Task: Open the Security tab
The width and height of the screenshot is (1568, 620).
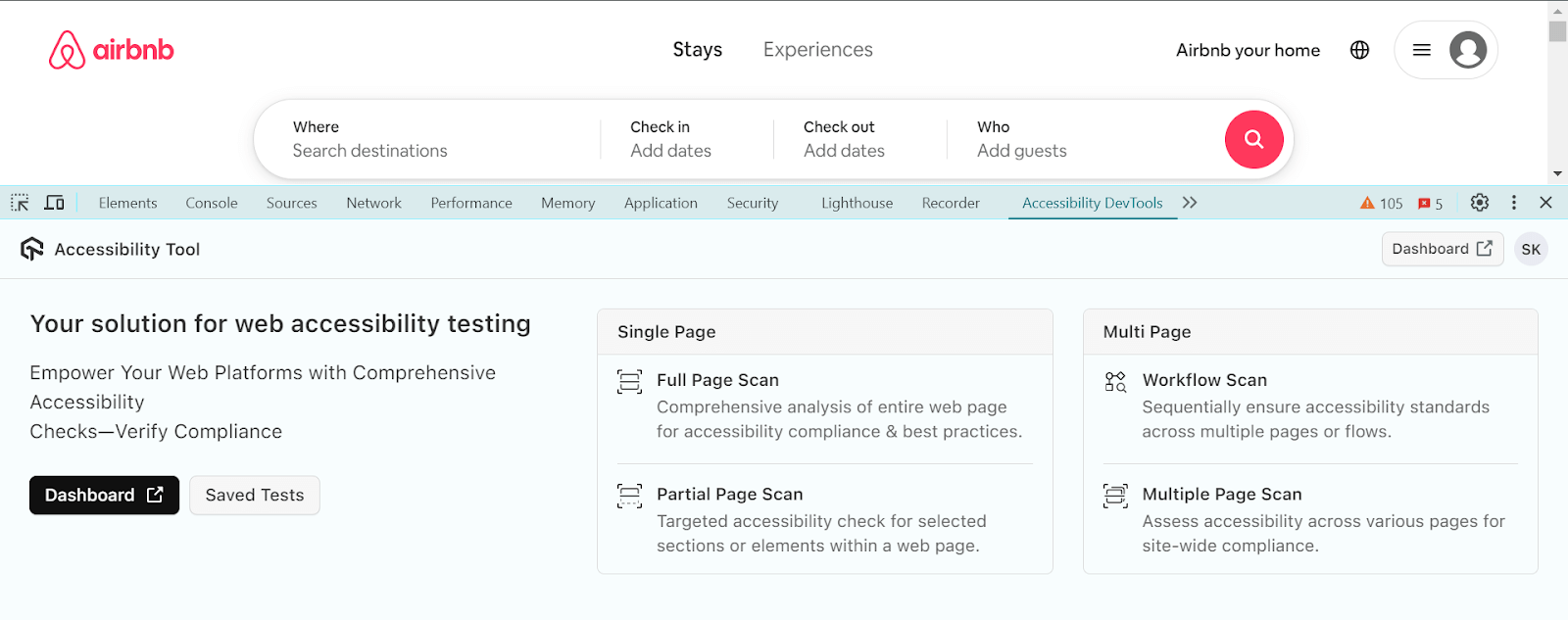Action: click(x=753, y=203)
